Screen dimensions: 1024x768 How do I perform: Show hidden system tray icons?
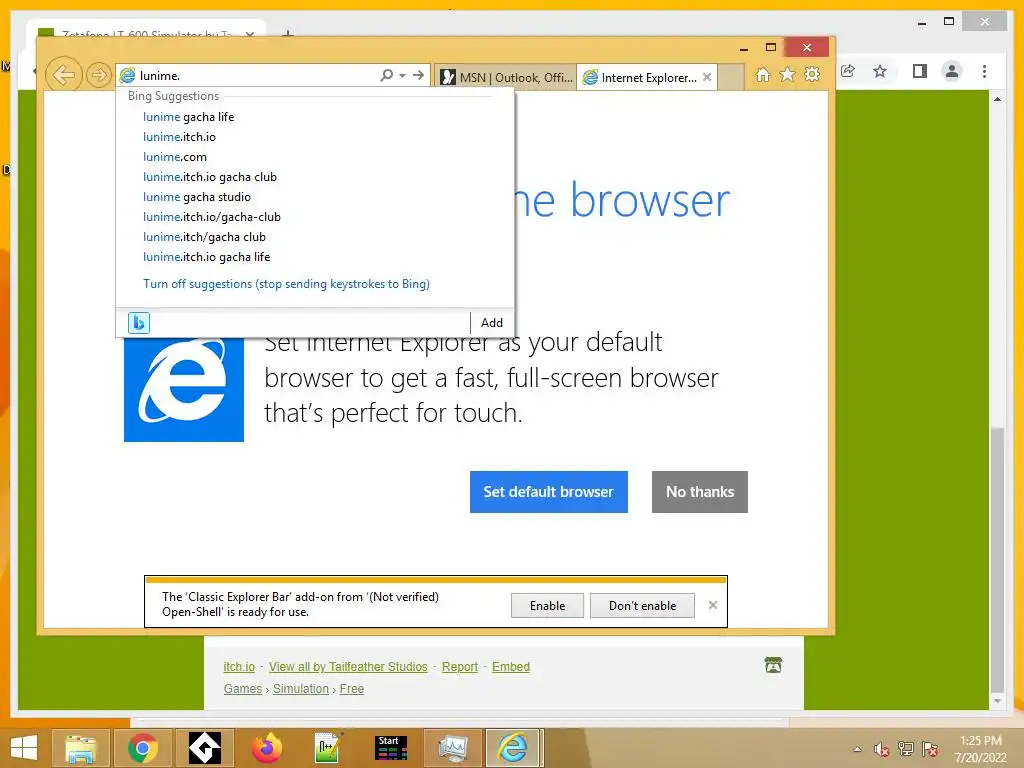[857, 749]
